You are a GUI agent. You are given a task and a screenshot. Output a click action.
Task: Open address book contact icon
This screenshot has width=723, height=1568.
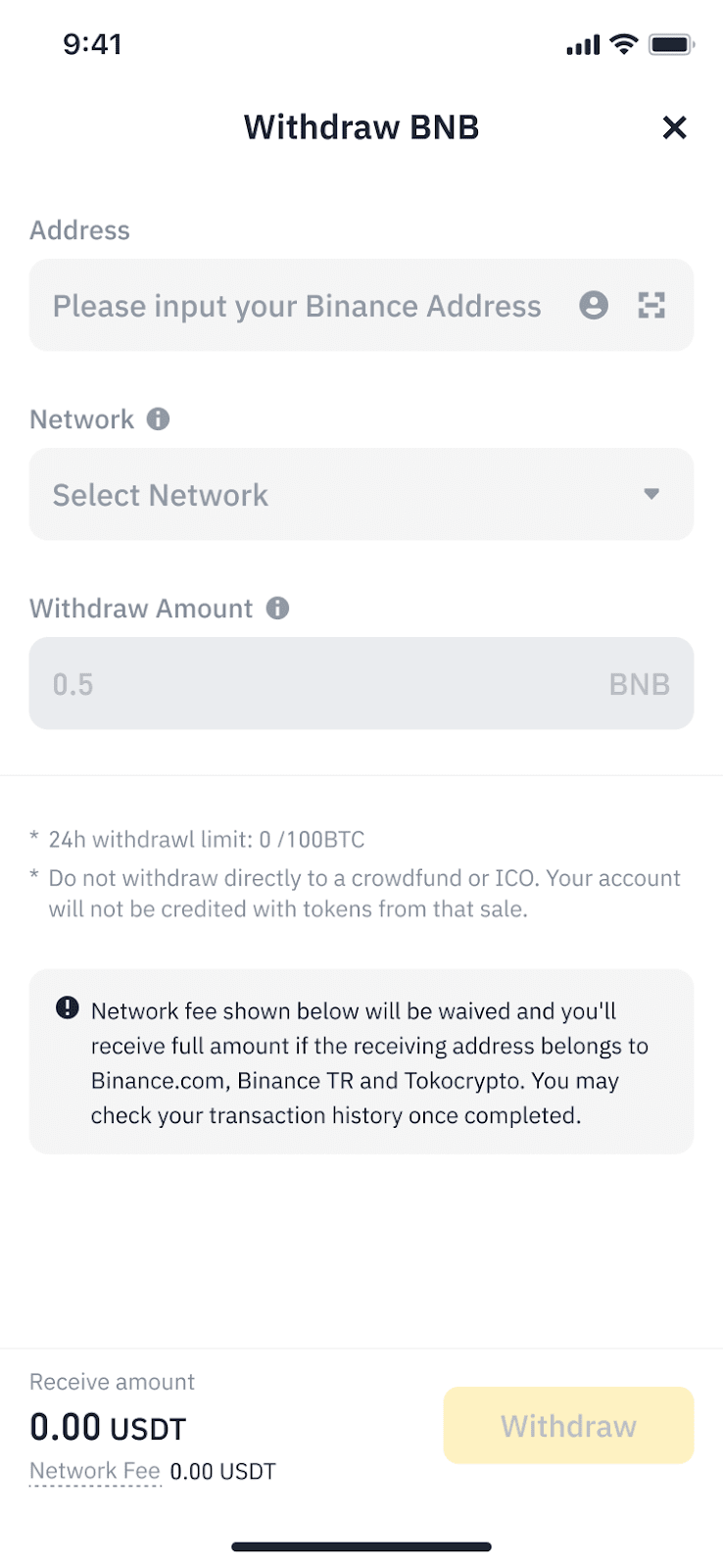tap(594, 306)
